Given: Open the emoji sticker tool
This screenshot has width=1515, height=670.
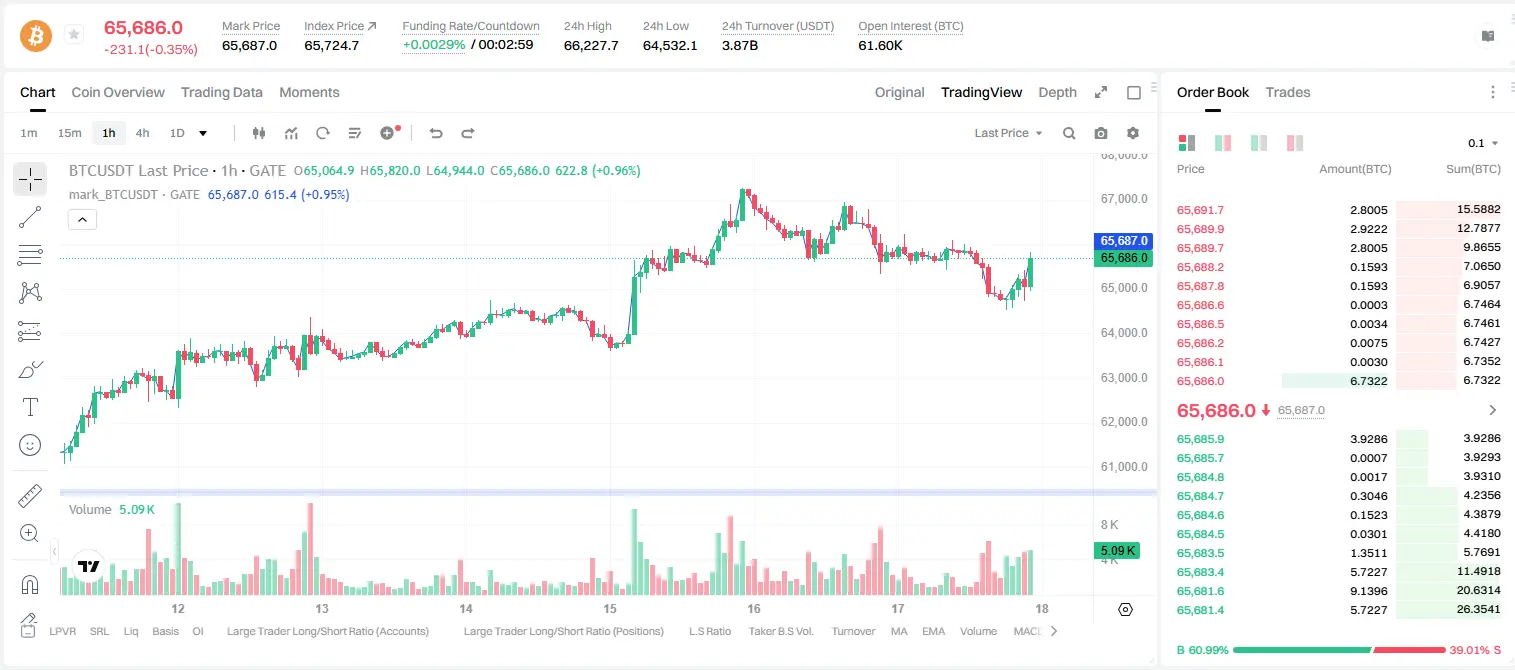Looking at the screenshot, I should click(x=30, y=445).
